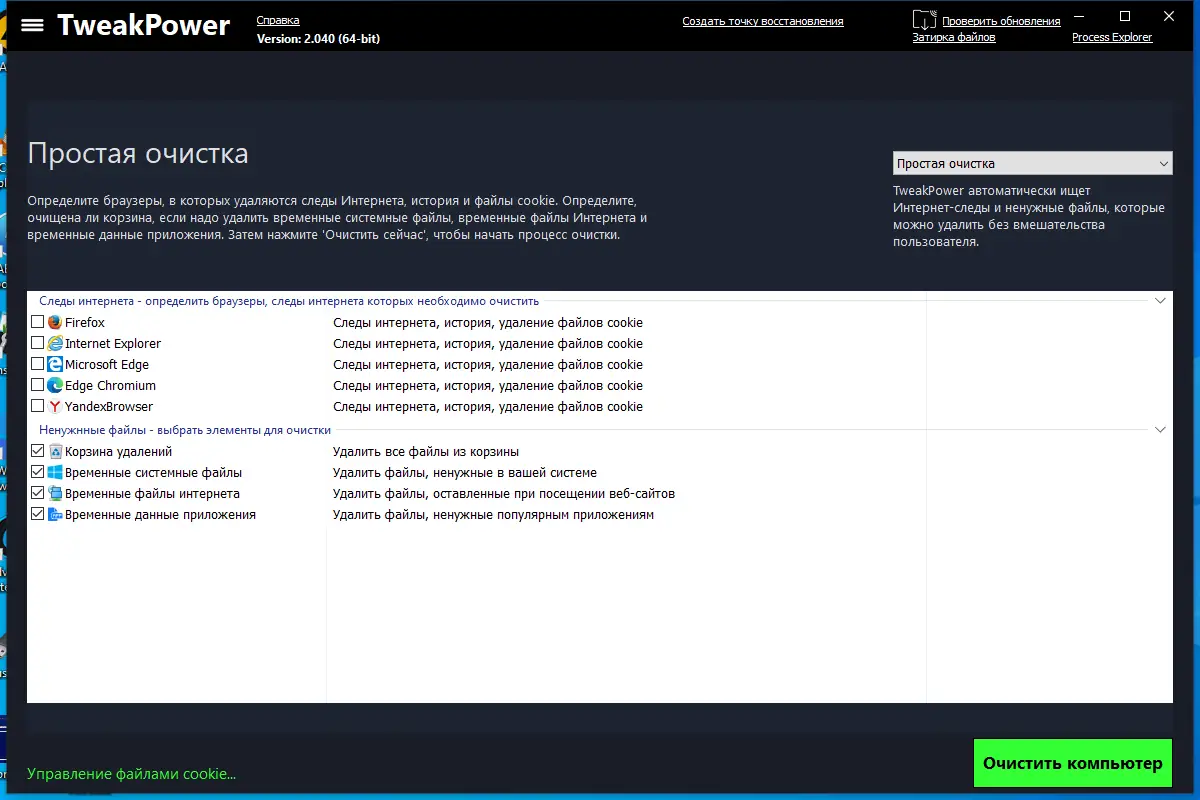Image resolution: width=1200 pixels, height=800 pixels.
Task: Select the Корзина удалений row label
Action: [119, 452]
